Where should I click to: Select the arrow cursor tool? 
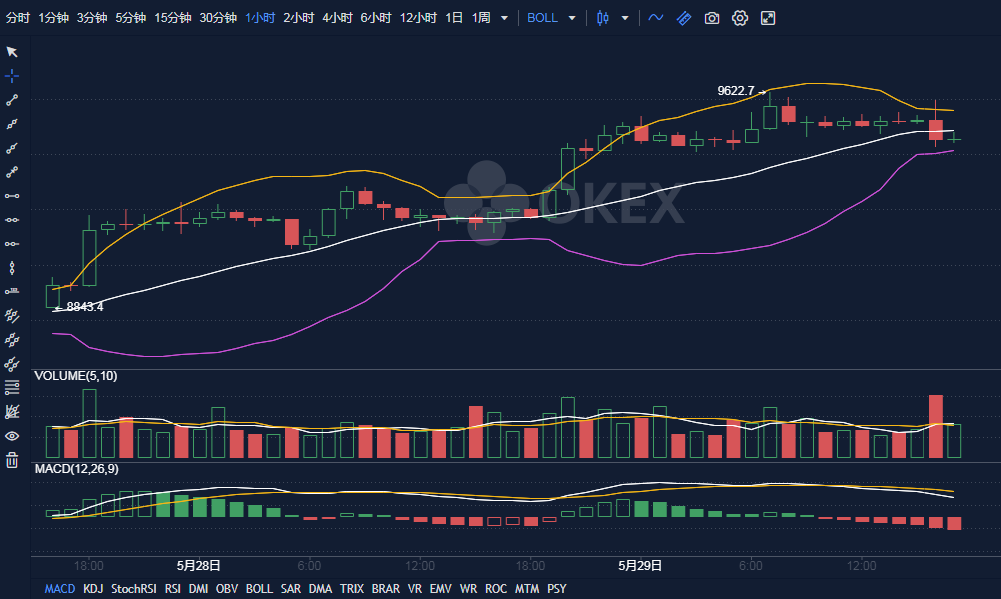[11, 52]
